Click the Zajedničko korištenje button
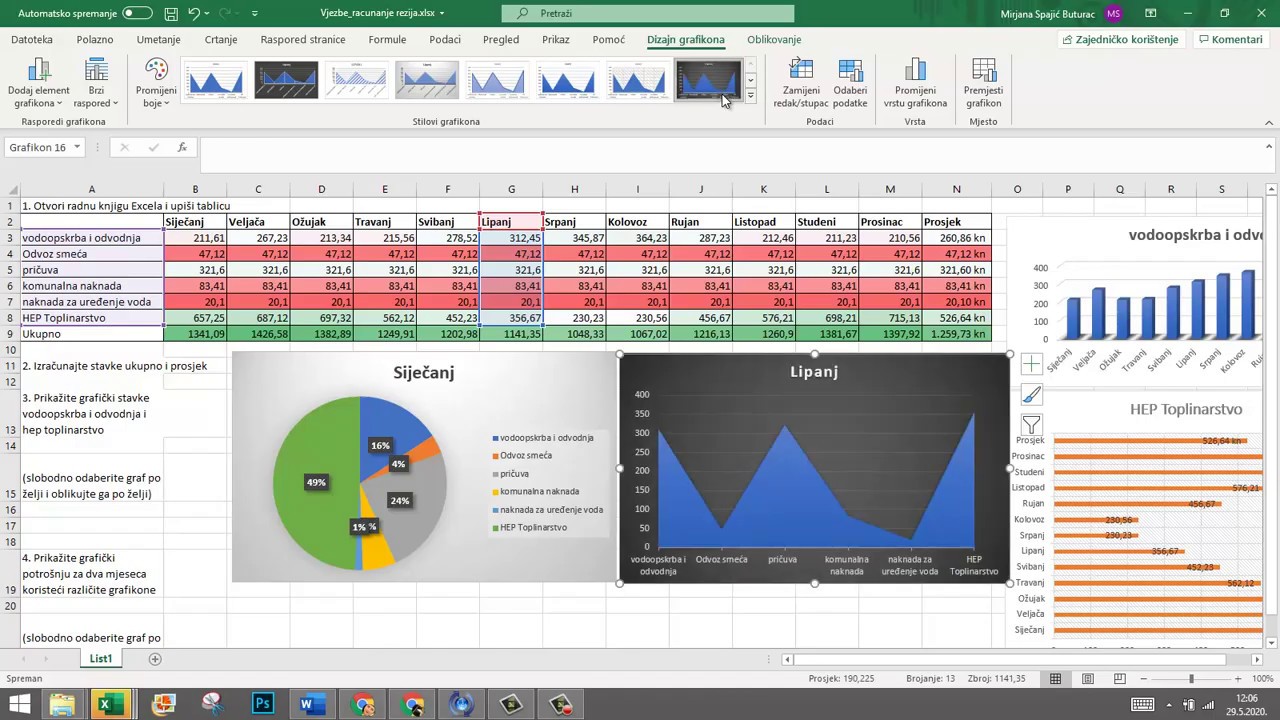Screen dimensions: 1280x720 tap(1120, 40)
